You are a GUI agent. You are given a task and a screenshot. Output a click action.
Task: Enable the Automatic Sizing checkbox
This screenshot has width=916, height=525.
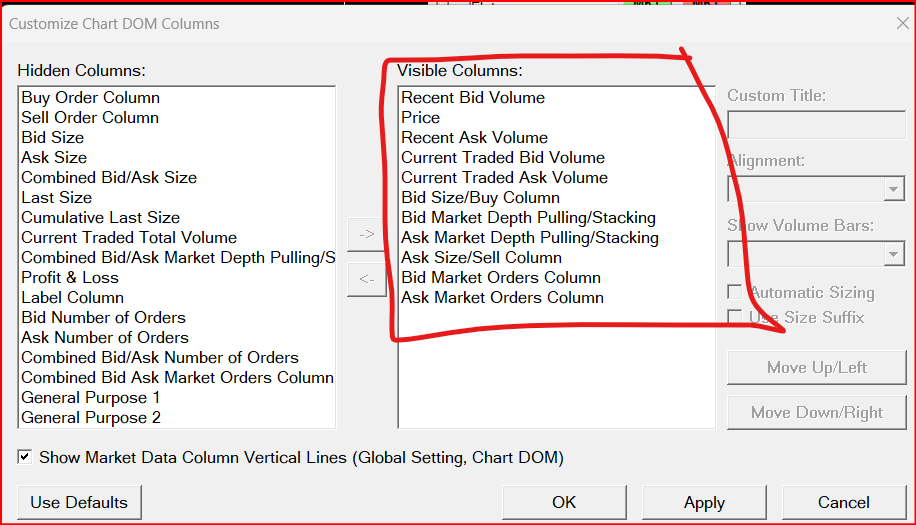click(735, 293)
